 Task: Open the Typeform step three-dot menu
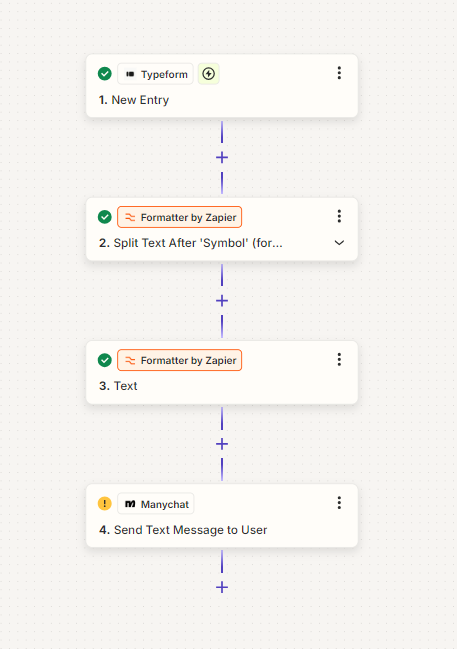(x=339, y=73)
